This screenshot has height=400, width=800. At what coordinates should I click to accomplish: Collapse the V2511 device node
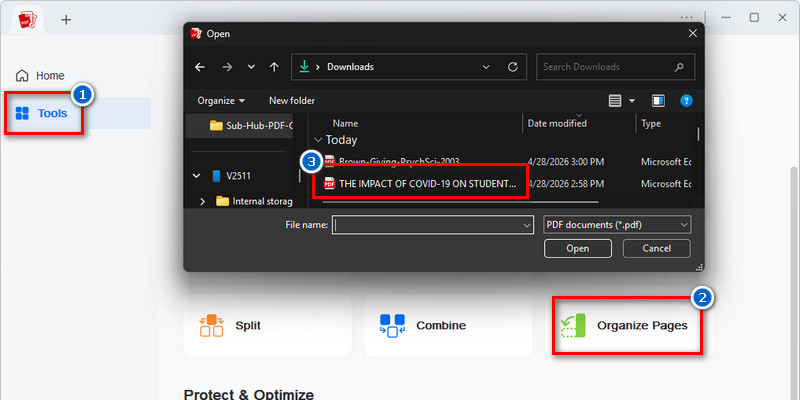(196, 176)
